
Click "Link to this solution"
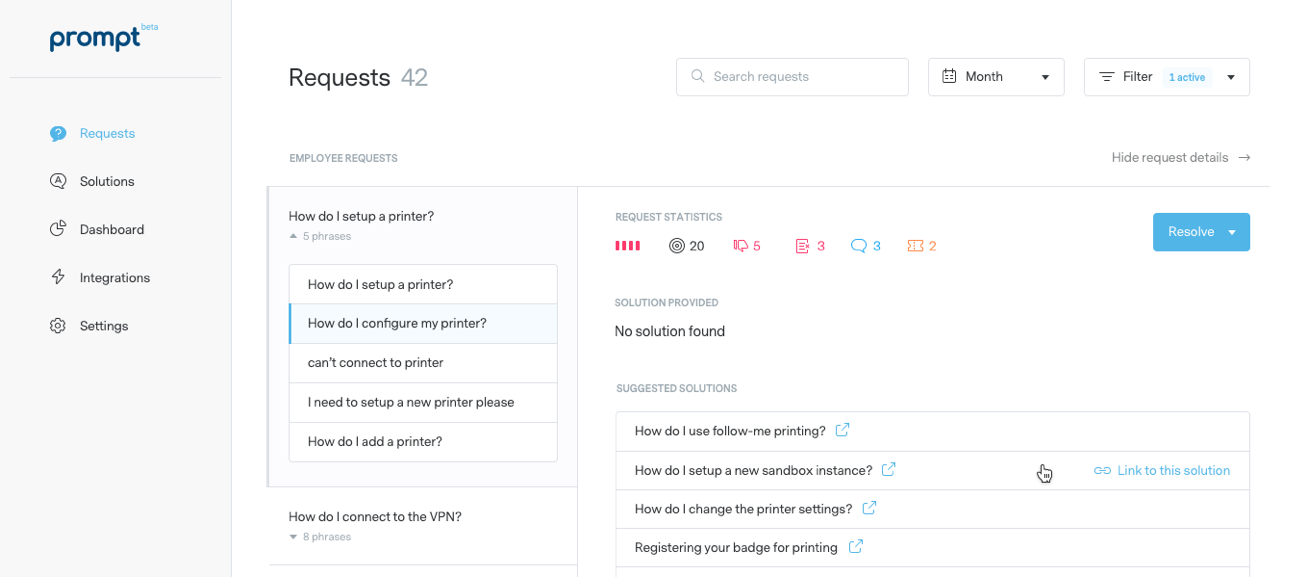1162,471
